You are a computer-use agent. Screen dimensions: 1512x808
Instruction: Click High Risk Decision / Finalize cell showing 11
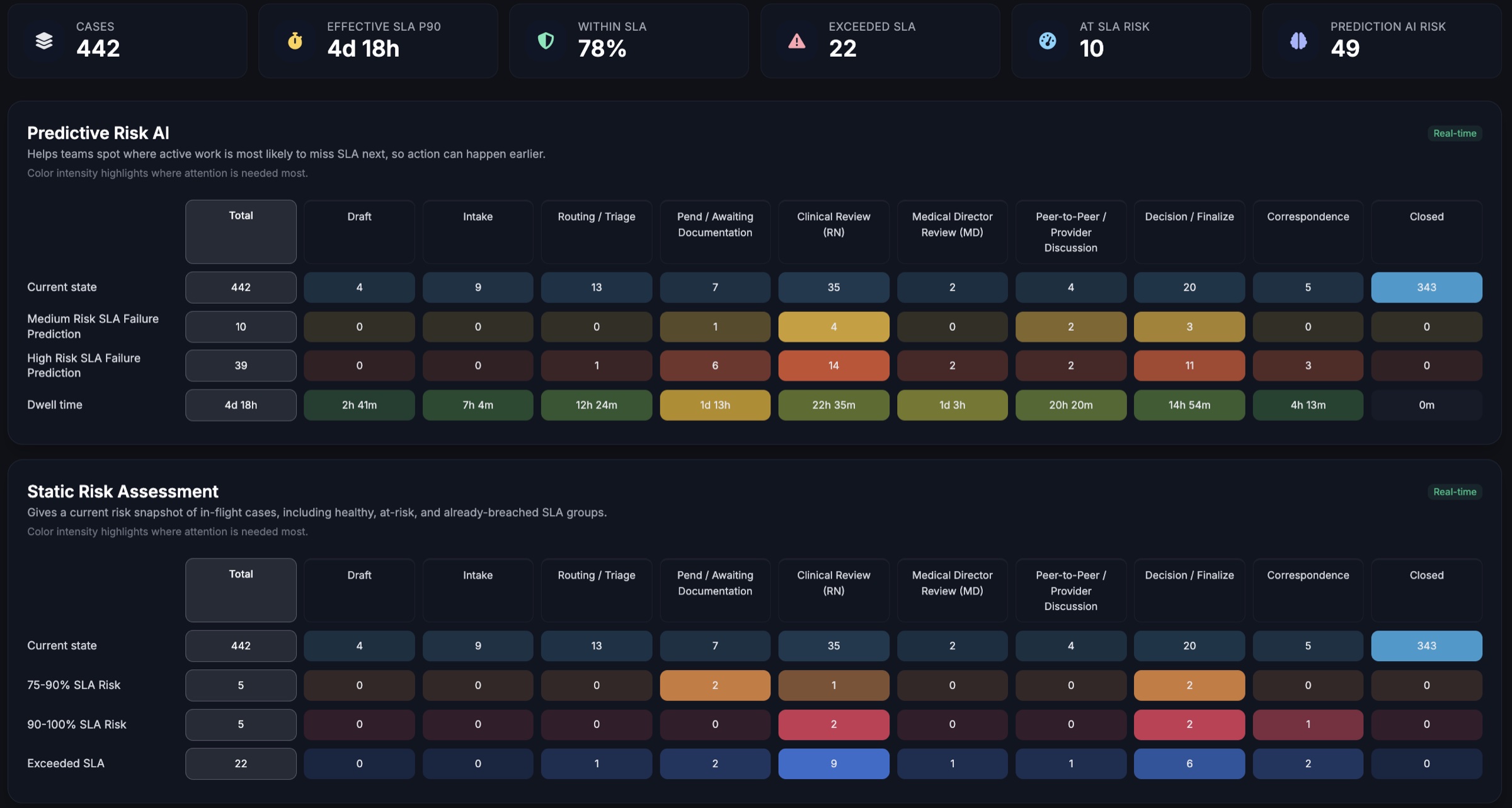point(1189,366)
